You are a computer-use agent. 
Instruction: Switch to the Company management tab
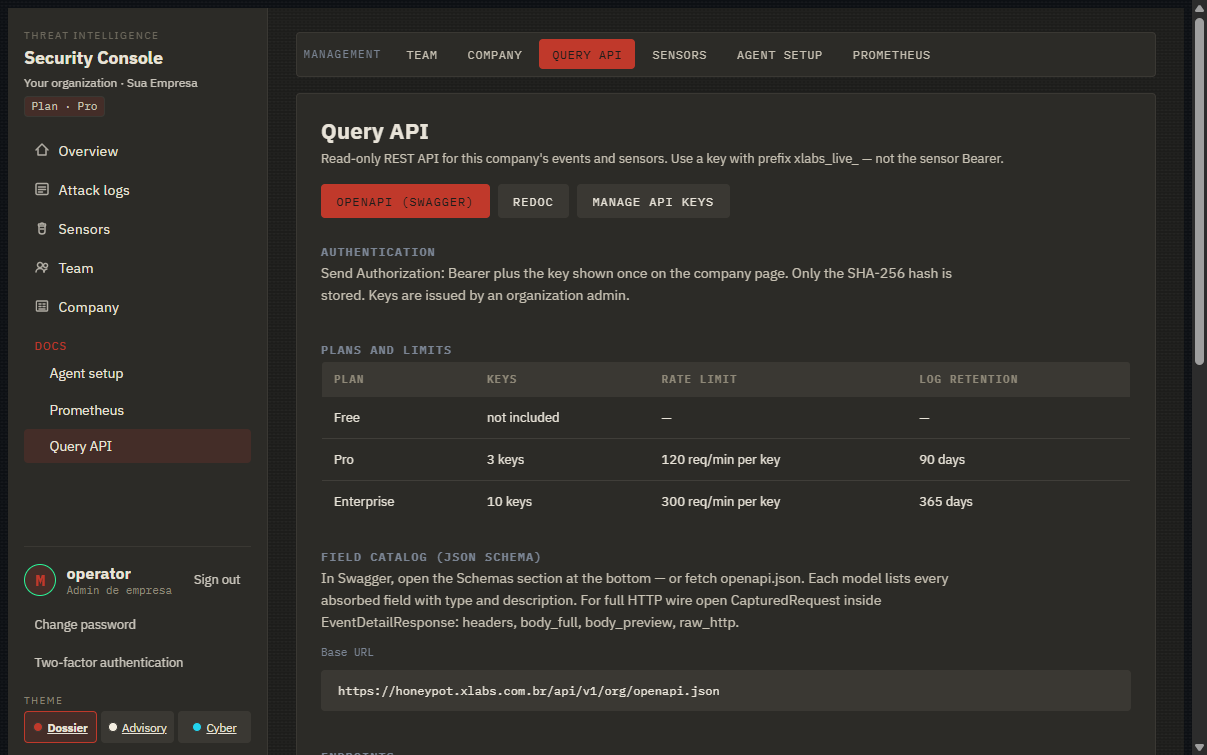tap(495, 55)
